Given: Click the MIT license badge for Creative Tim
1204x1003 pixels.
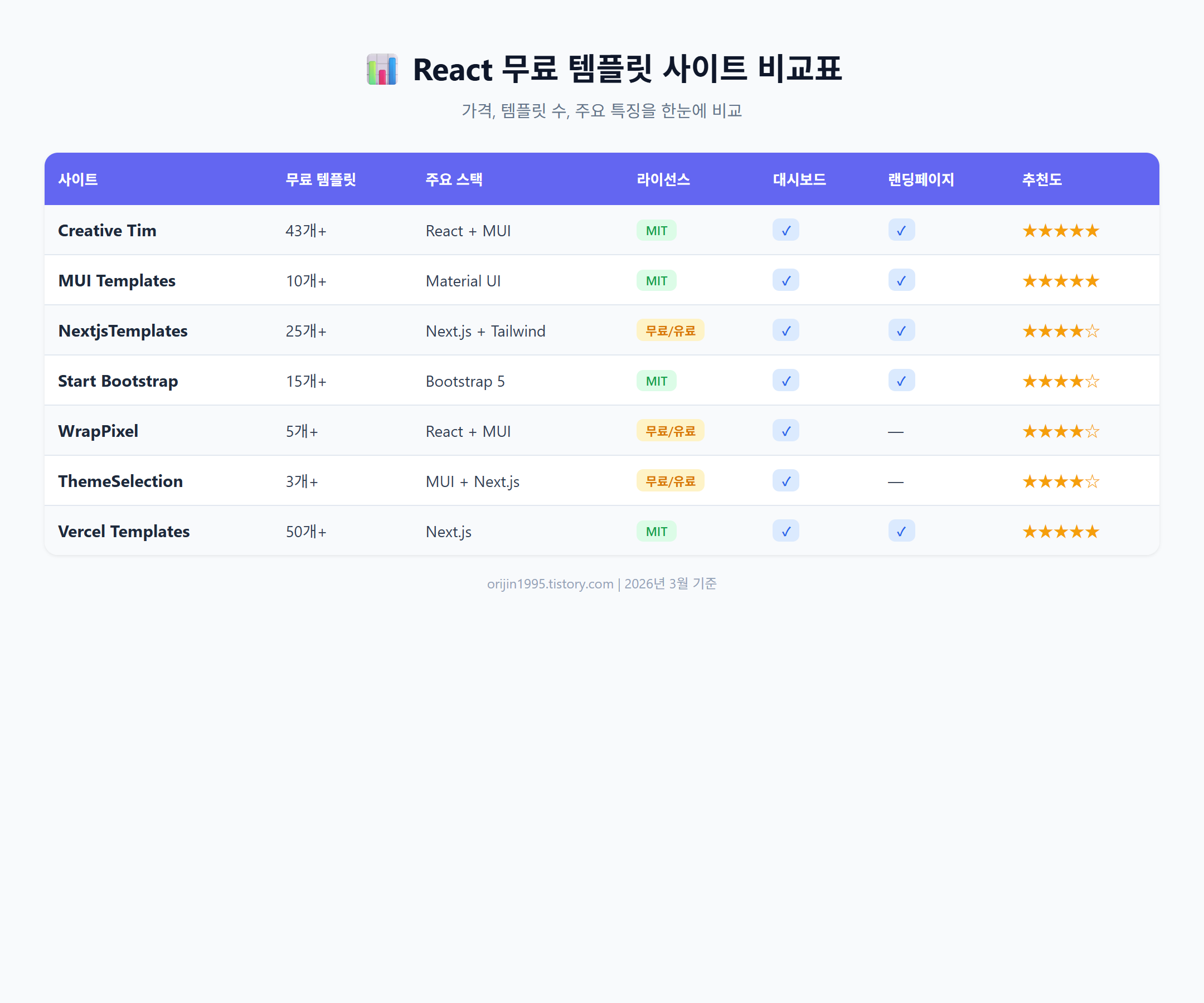Looking at the screenshot, I should coord(656,230).
